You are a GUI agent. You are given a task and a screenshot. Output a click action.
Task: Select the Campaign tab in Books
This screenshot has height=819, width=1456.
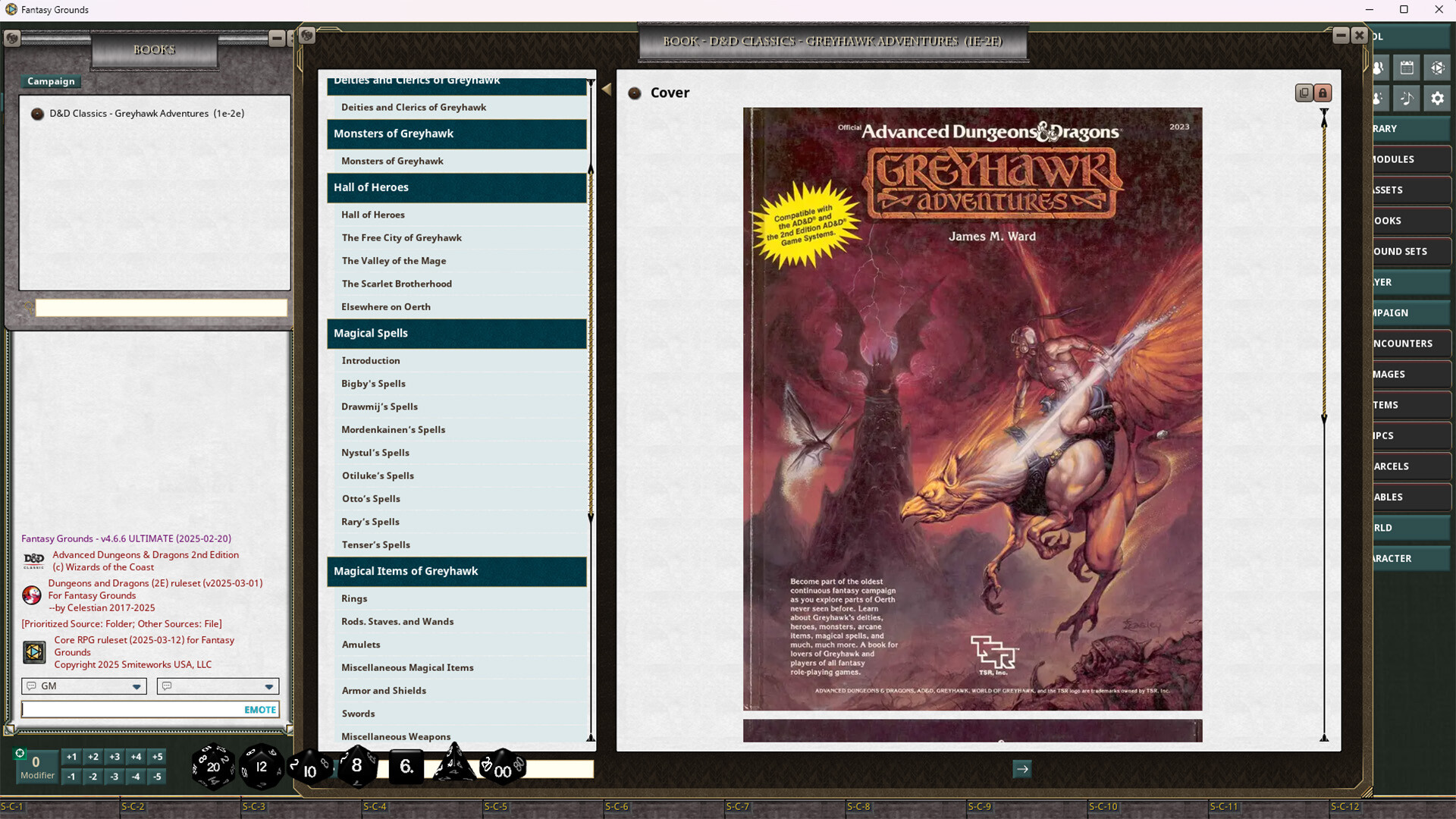point(51,81)
